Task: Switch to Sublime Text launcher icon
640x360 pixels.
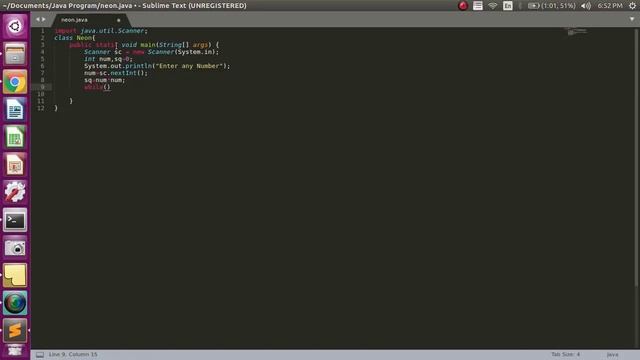Action: pyautogui.click(x=15, y=331)
